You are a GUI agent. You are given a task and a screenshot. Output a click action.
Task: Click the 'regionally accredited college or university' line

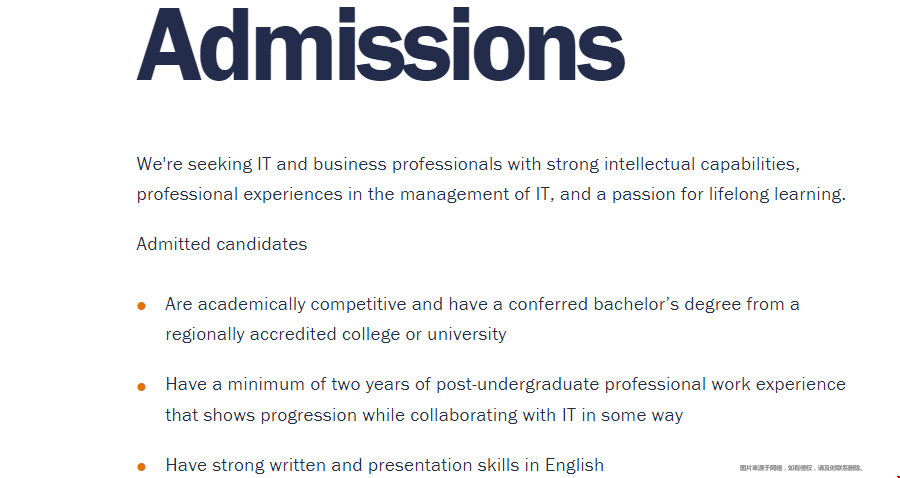336,334
